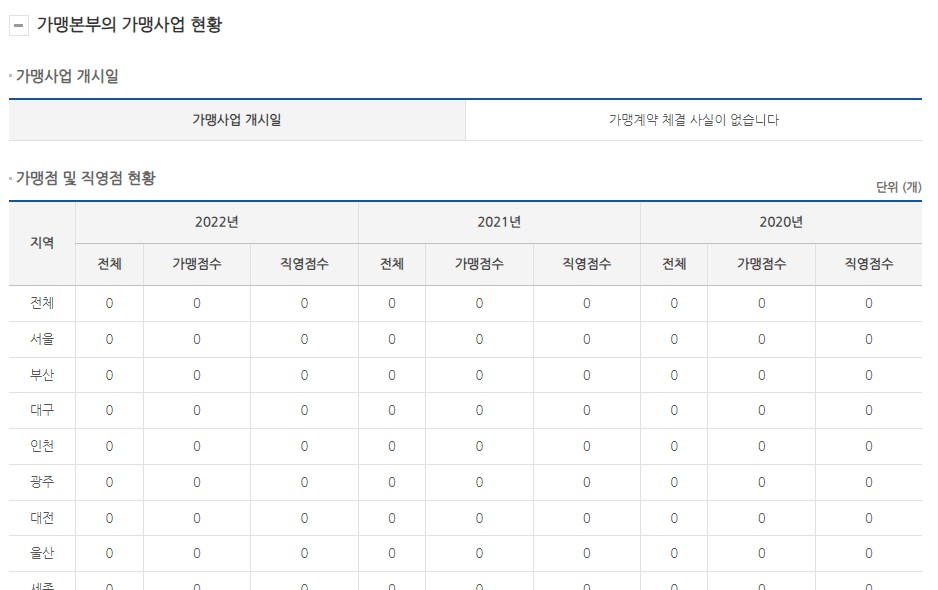Click 인천 row 2022년 가맹점수 value
This screenshot has width=938, height=590.
pos(197,446)
